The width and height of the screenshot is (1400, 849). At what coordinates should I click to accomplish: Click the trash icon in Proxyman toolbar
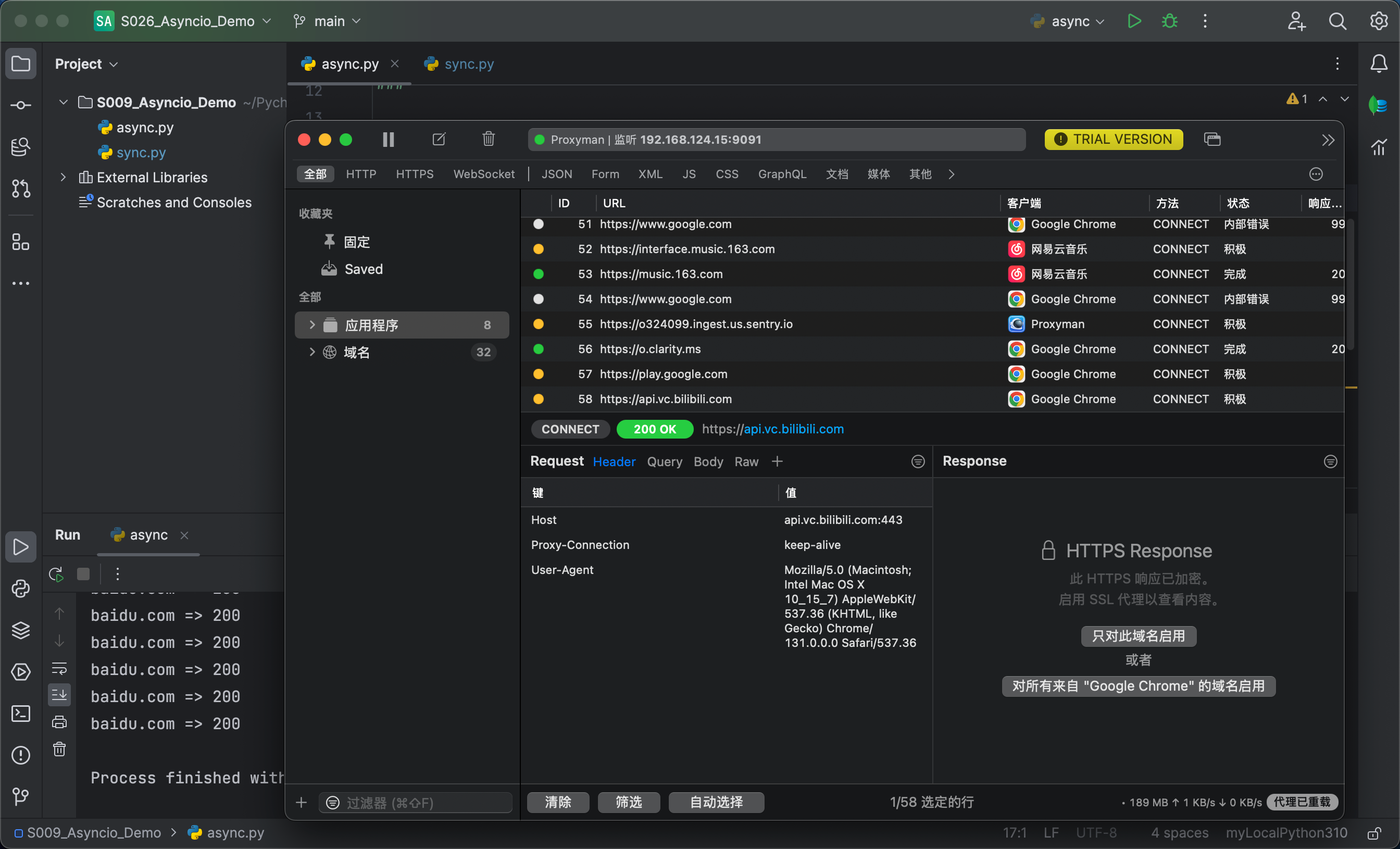488,139
